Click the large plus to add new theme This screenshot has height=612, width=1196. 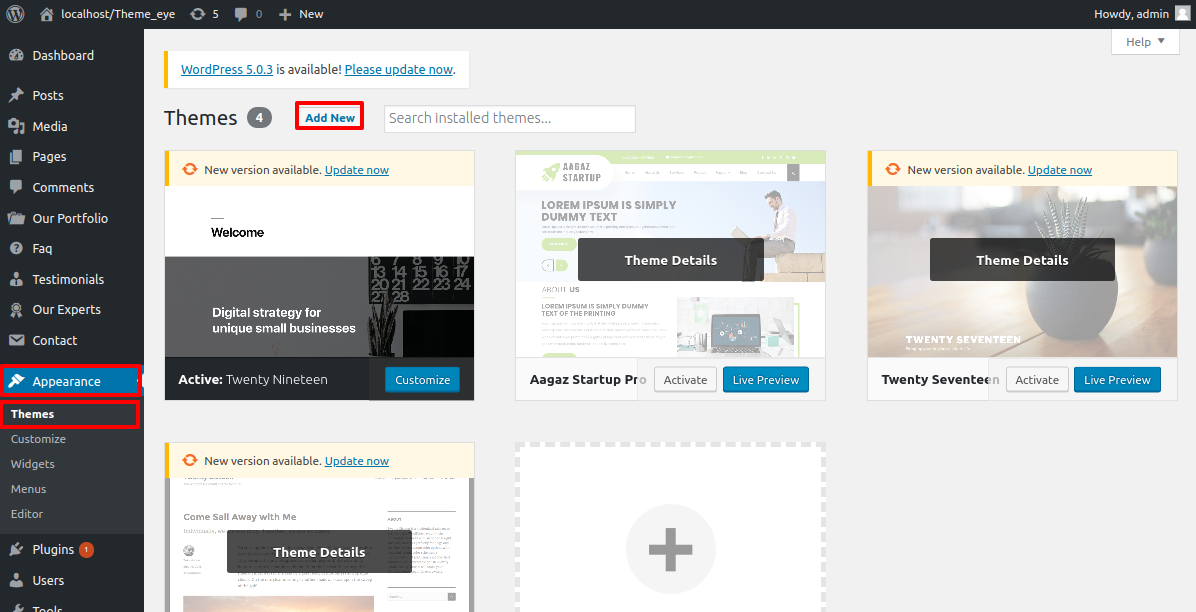coord(670,549)
